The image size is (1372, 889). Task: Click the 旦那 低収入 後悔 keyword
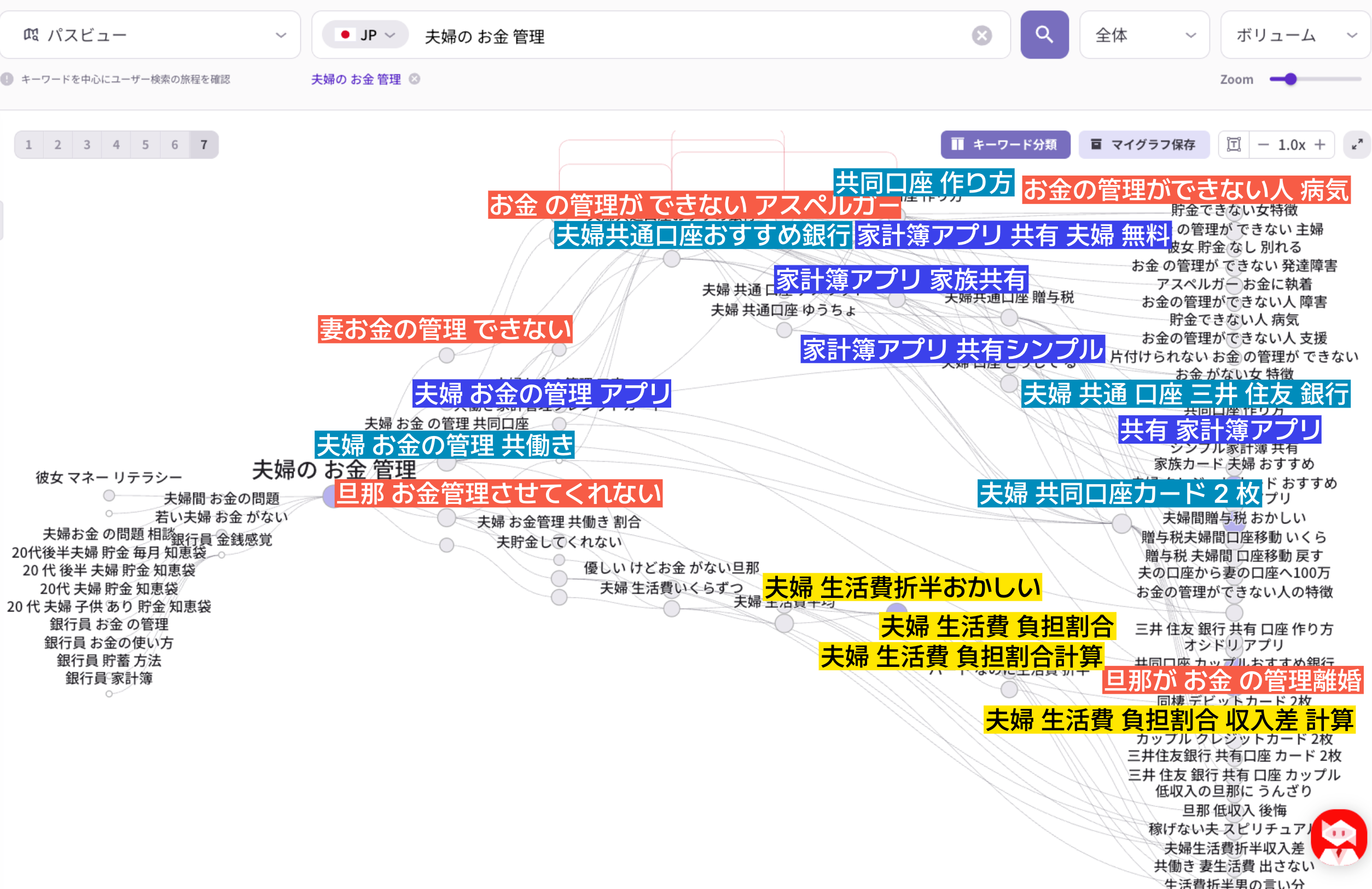click(1234, 810)
